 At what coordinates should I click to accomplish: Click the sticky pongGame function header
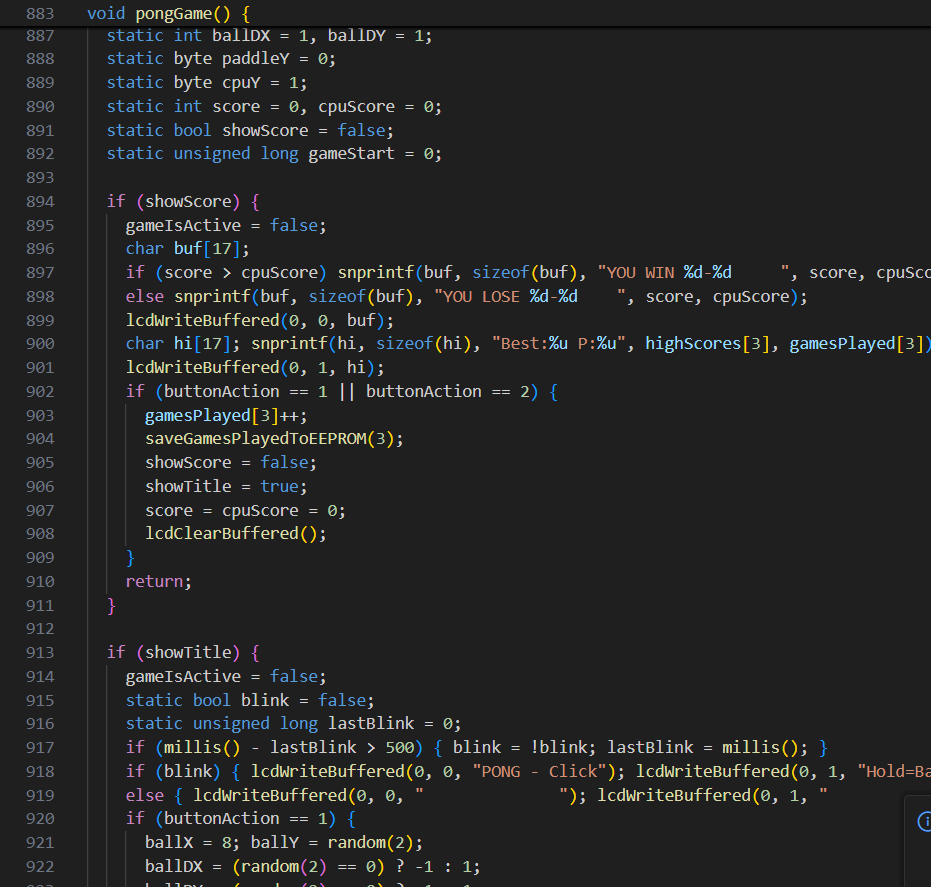point(169,13)
